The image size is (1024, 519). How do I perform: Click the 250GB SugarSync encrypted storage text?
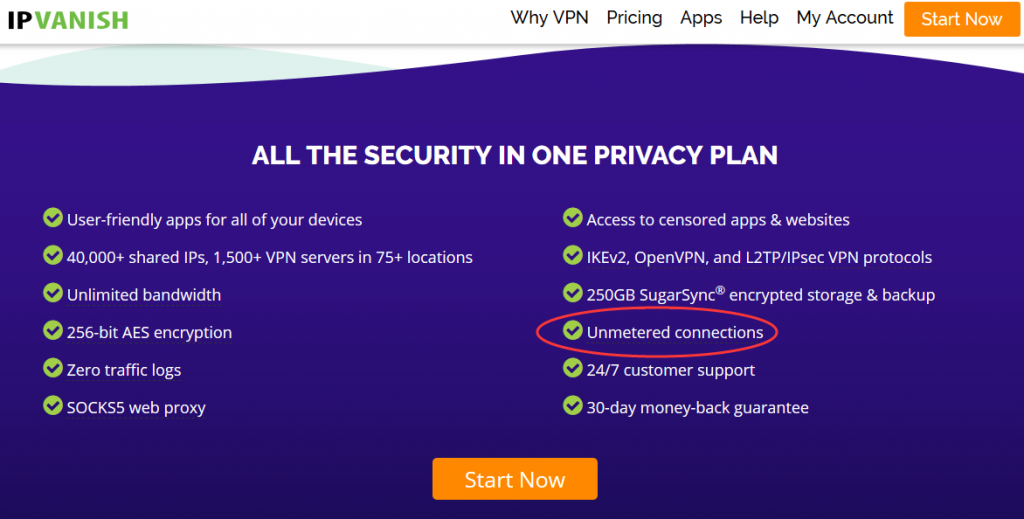click(761, 294)
